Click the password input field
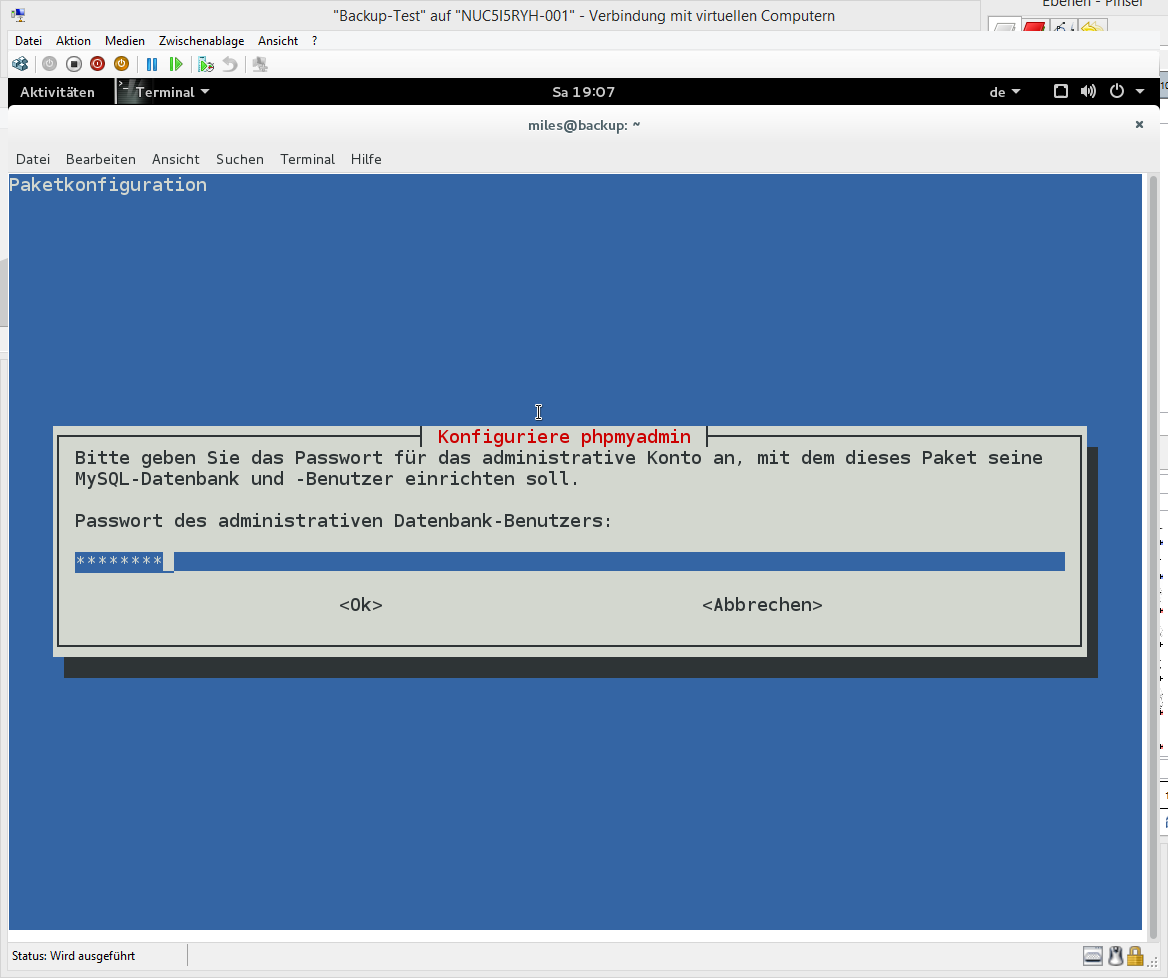 (x=570, y=562)
